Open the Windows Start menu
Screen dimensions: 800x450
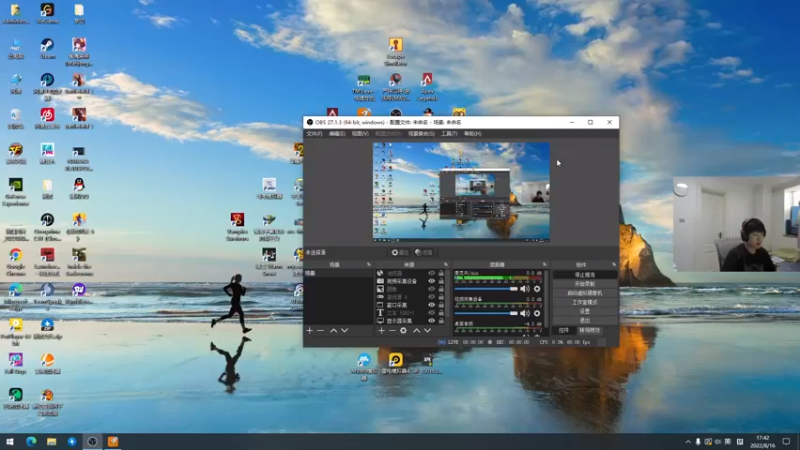(x=10, y=441)
